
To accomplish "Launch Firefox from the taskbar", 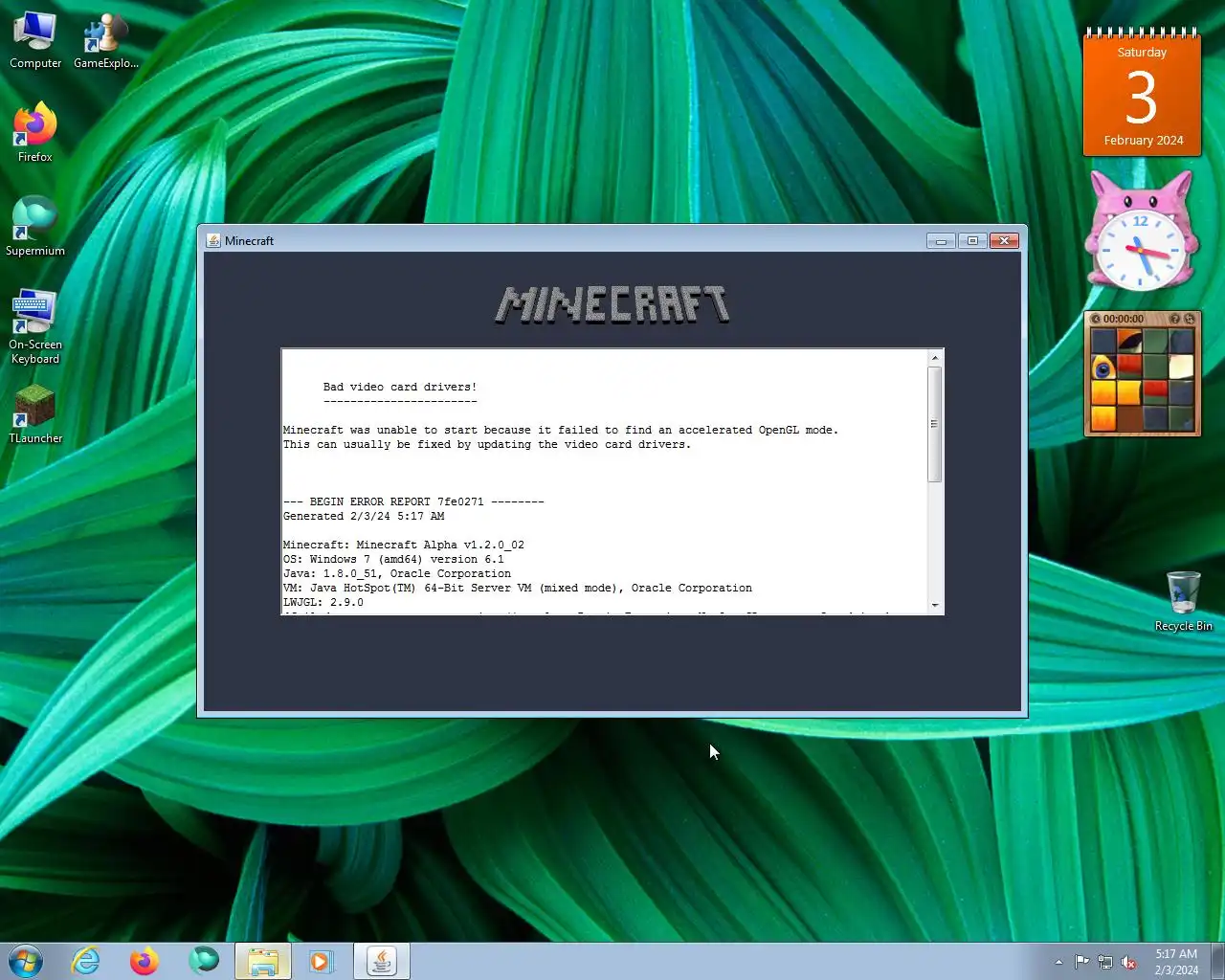I will (x=145, y=961).
